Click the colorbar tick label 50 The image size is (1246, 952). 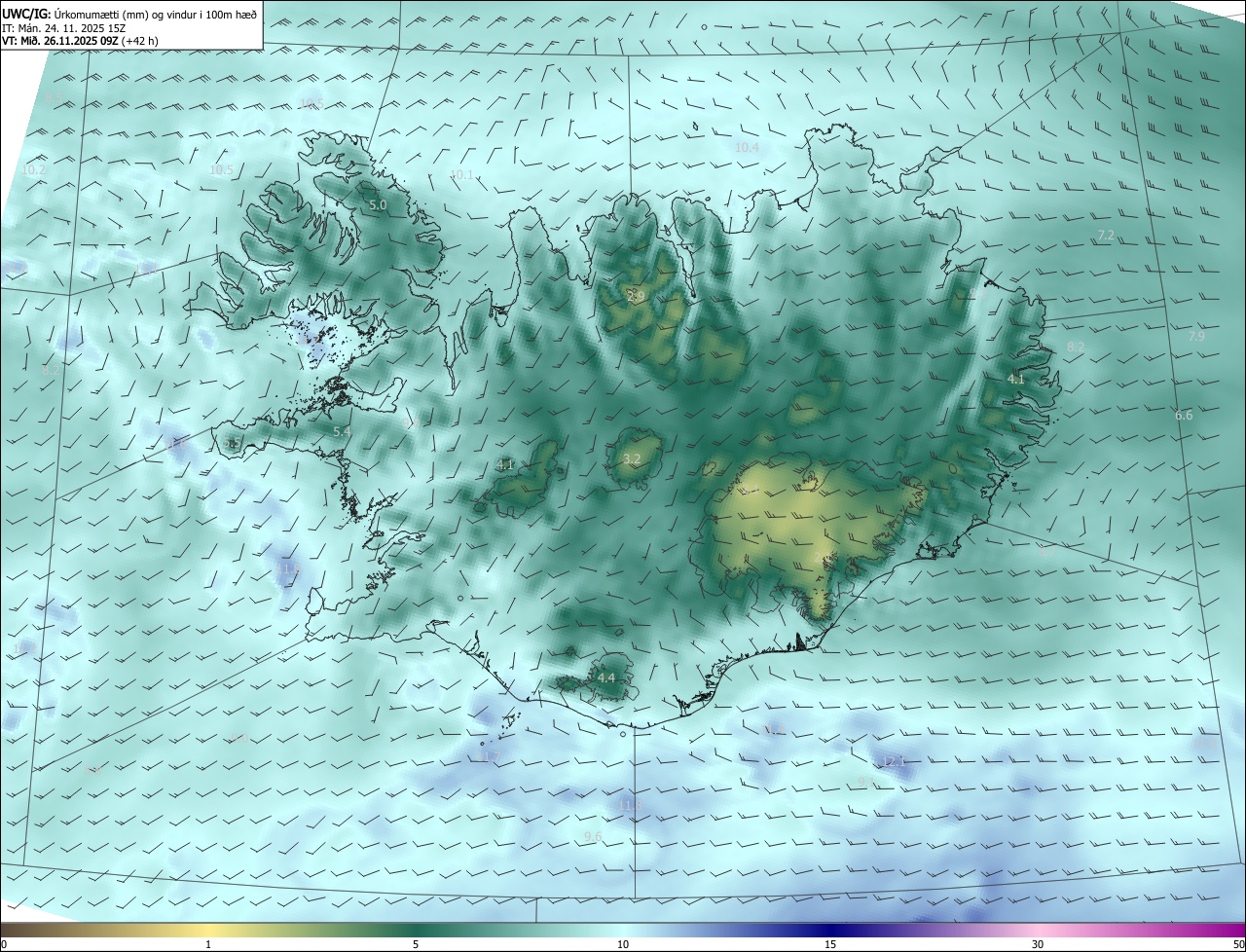click(1238, 944)
